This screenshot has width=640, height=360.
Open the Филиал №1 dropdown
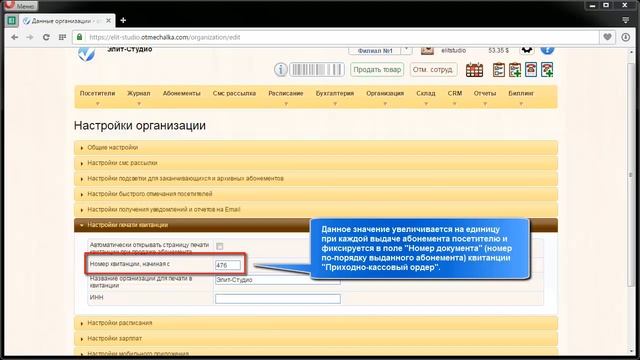click(x=380, y=51)
